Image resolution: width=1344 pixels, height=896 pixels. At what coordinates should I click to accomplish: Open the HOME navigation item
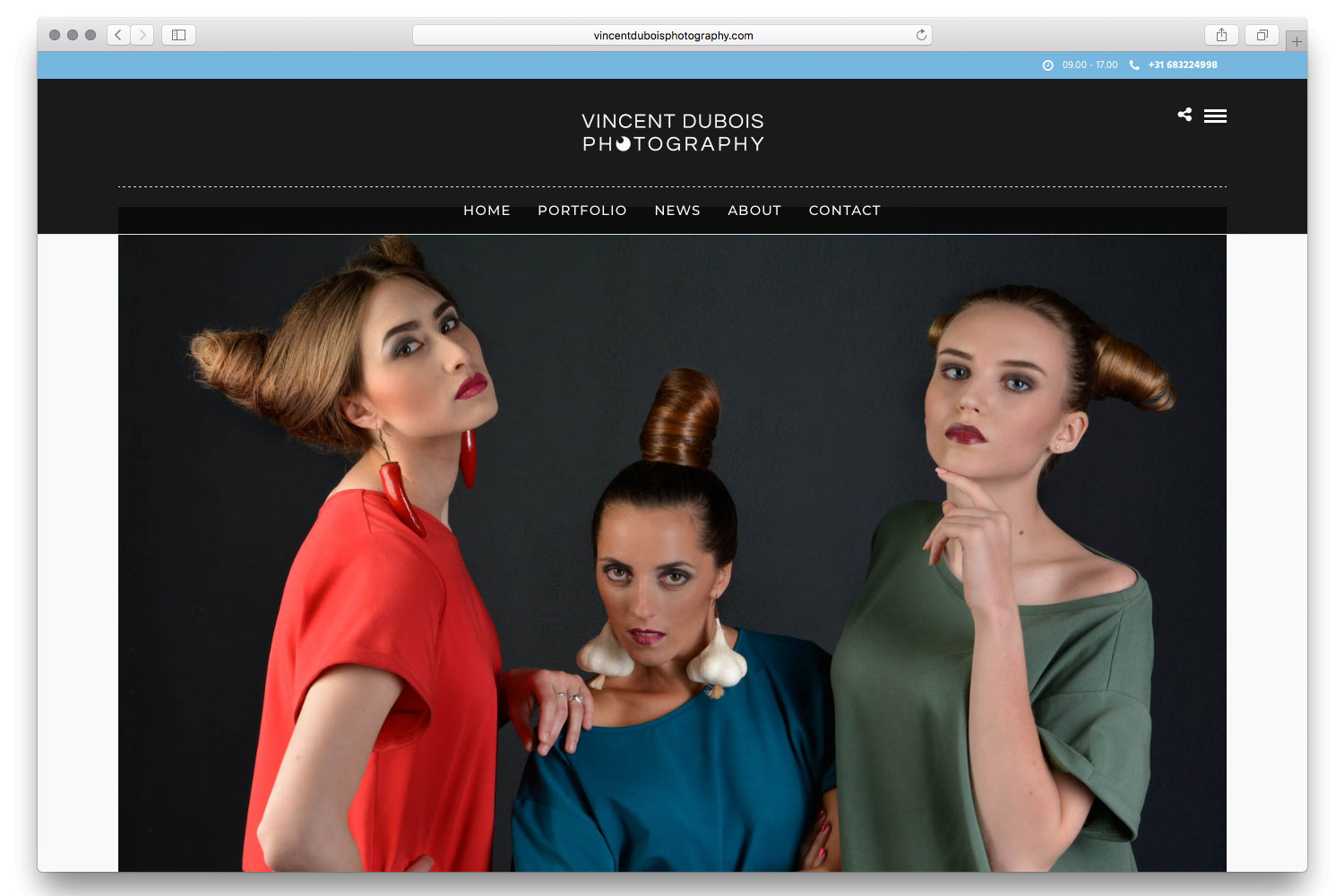pyautogui.click(x=487, y=211)
